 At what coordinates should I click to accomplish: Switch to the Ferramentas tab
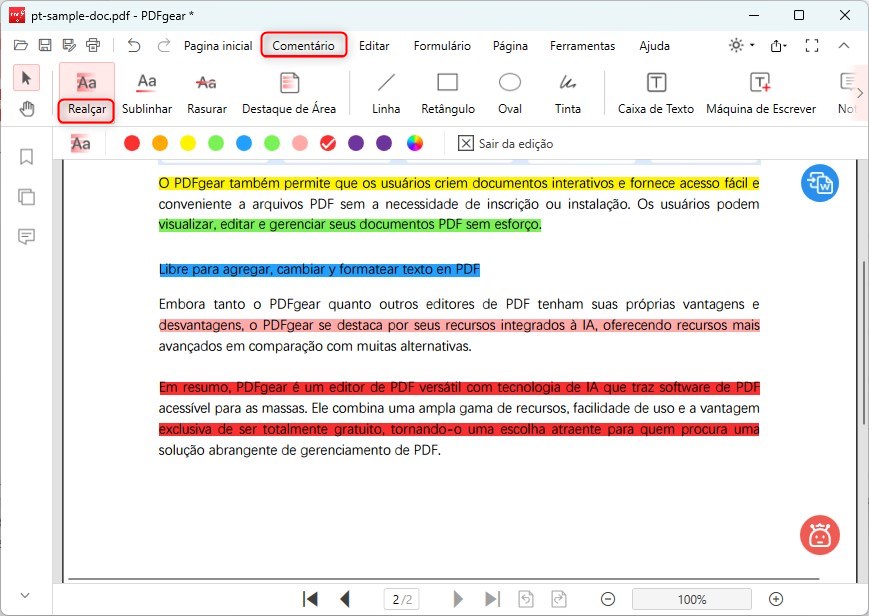582,46
